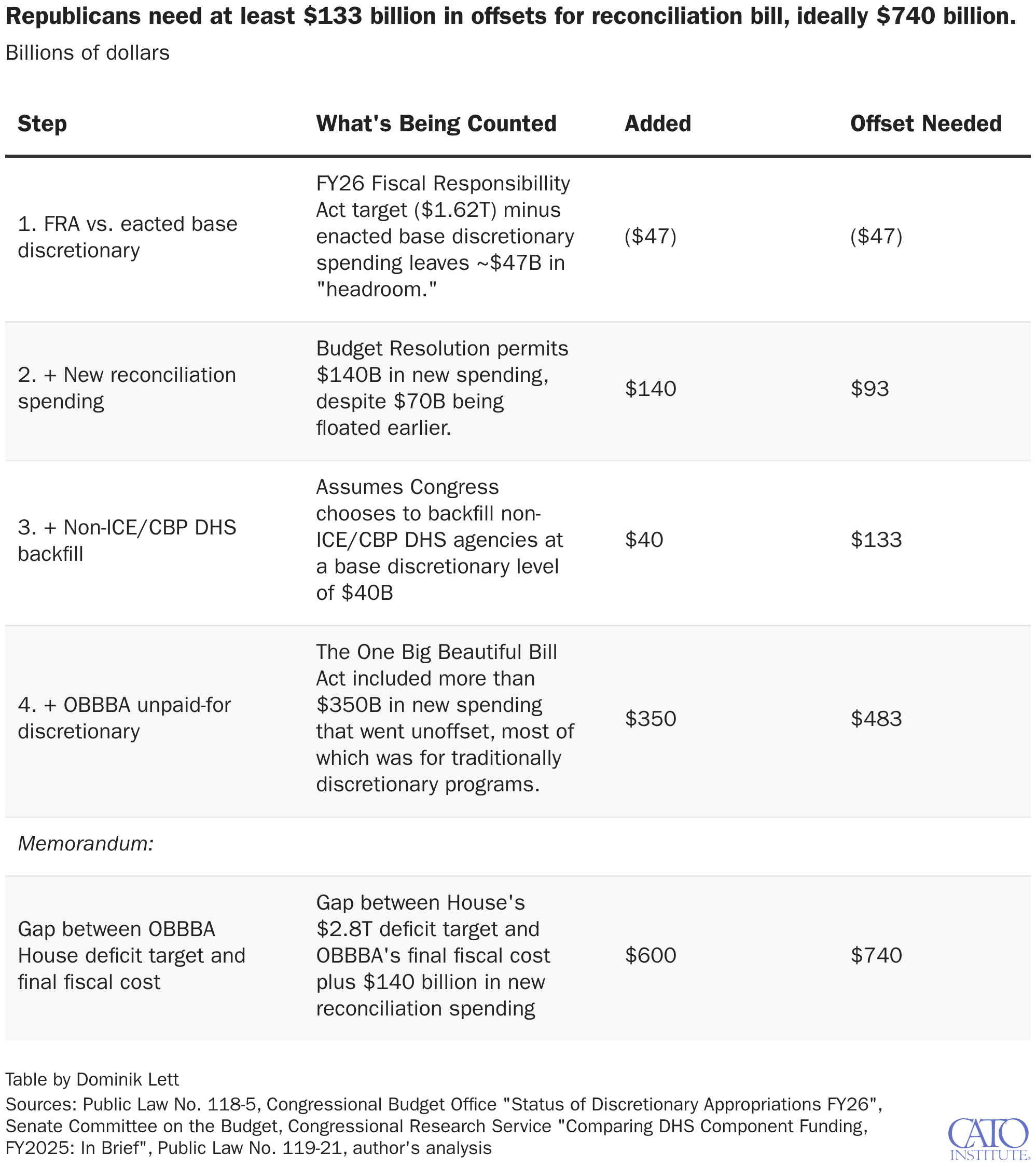The width and height of the screenshot is (1036, 1167).
Task: Click the $140 value in Added column
Action: (x=650, y=389)
